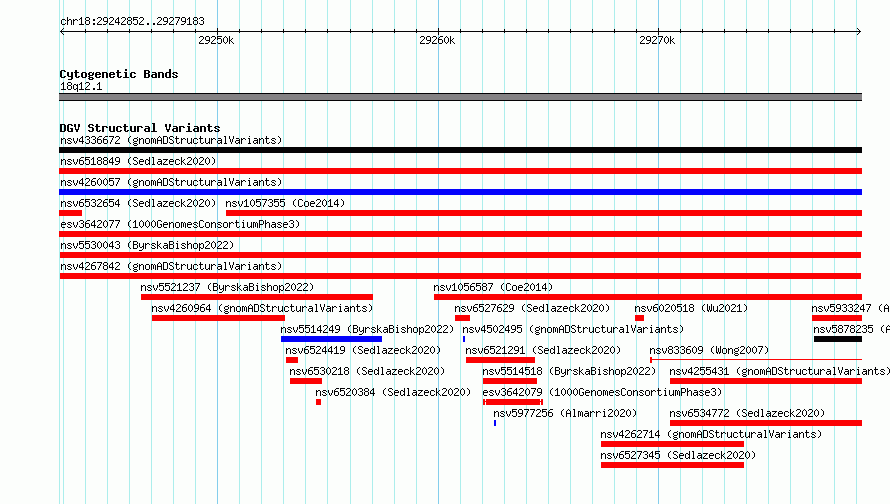
Task: Select the red bar under nsv6527629
Action: coord(462,318)
